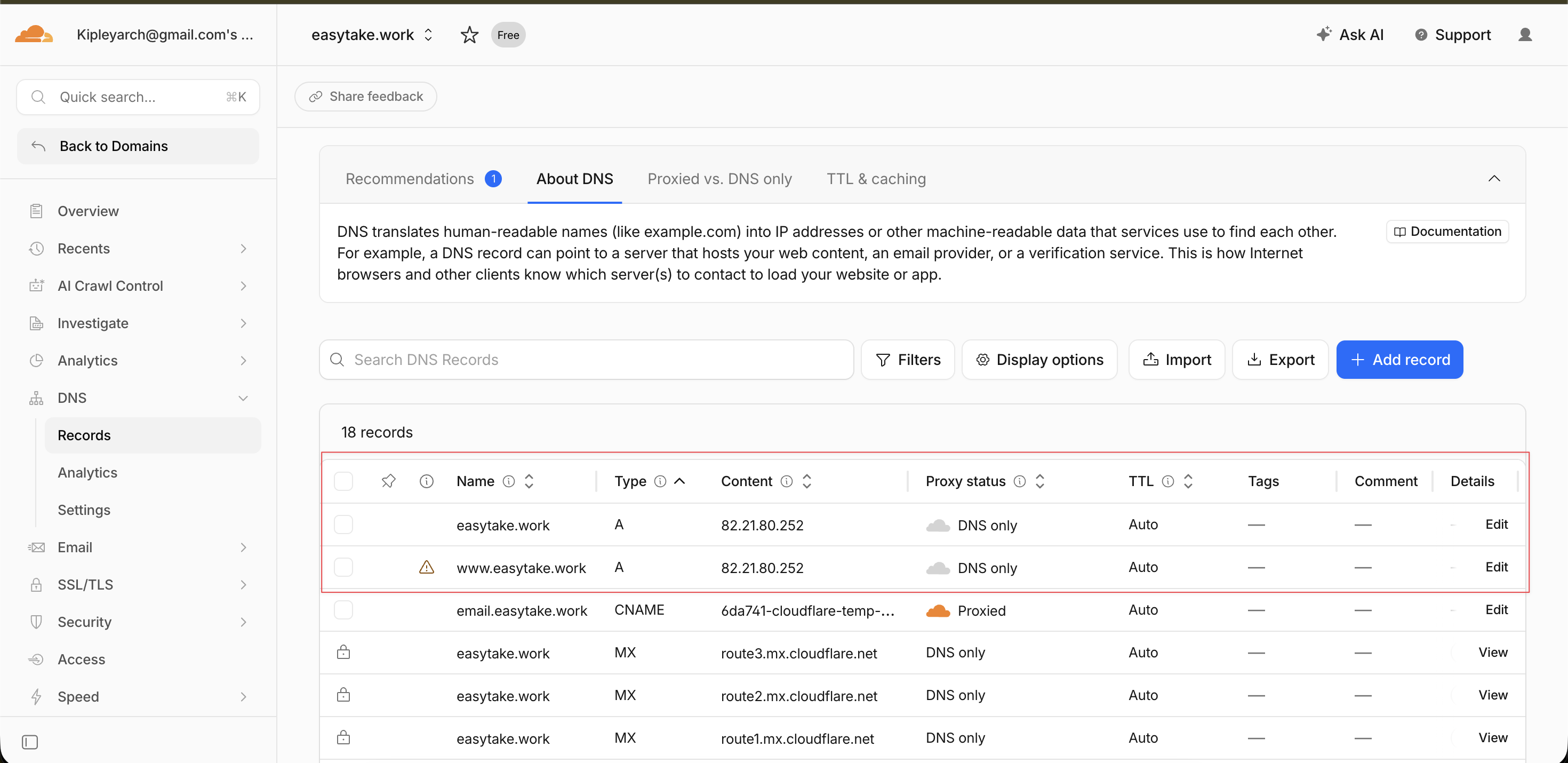Viewport: 1568px width, 763px height.
Task: Check the easytake.work A record checkbox
Action: pos(343,524)
